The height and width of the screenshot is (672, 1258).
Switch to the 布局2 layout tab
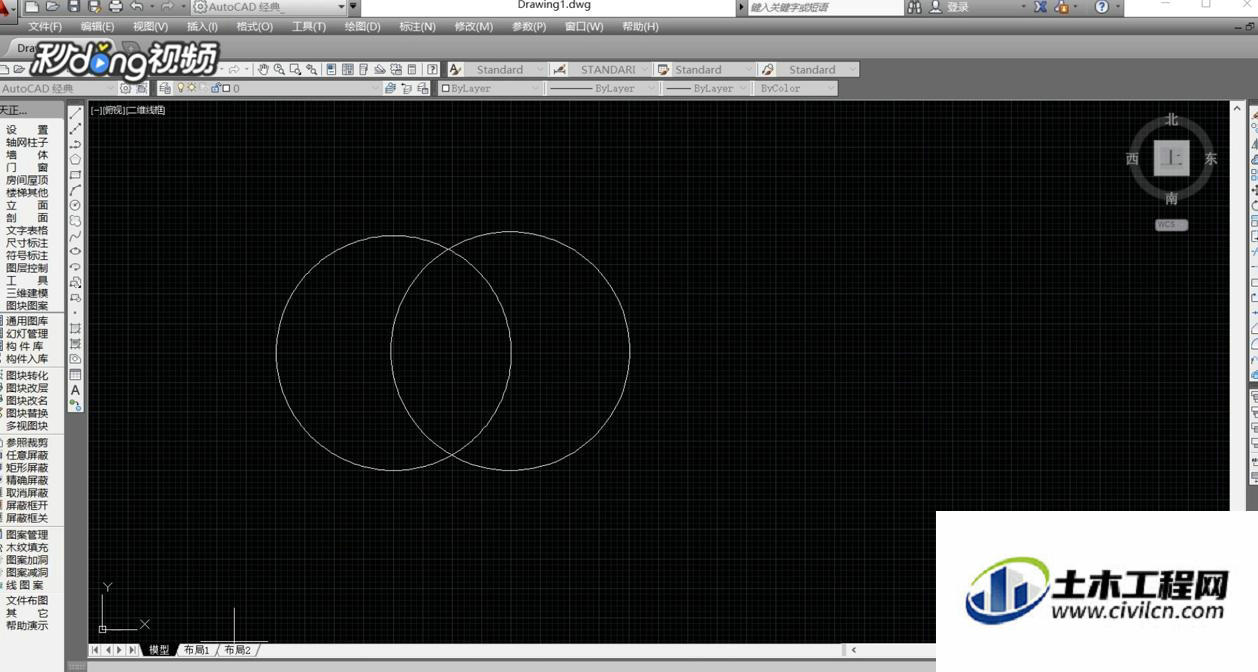coord(237,650)
